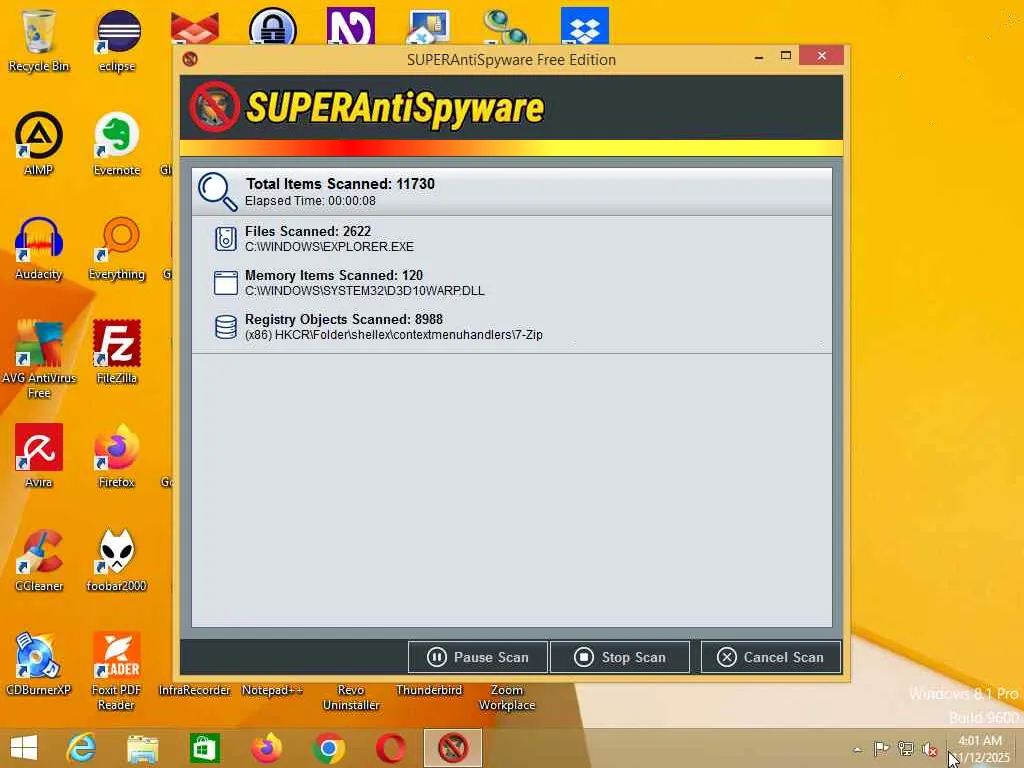
Task: Click the HKCR 7-Zip registry path text
Action: click(394, 335)
